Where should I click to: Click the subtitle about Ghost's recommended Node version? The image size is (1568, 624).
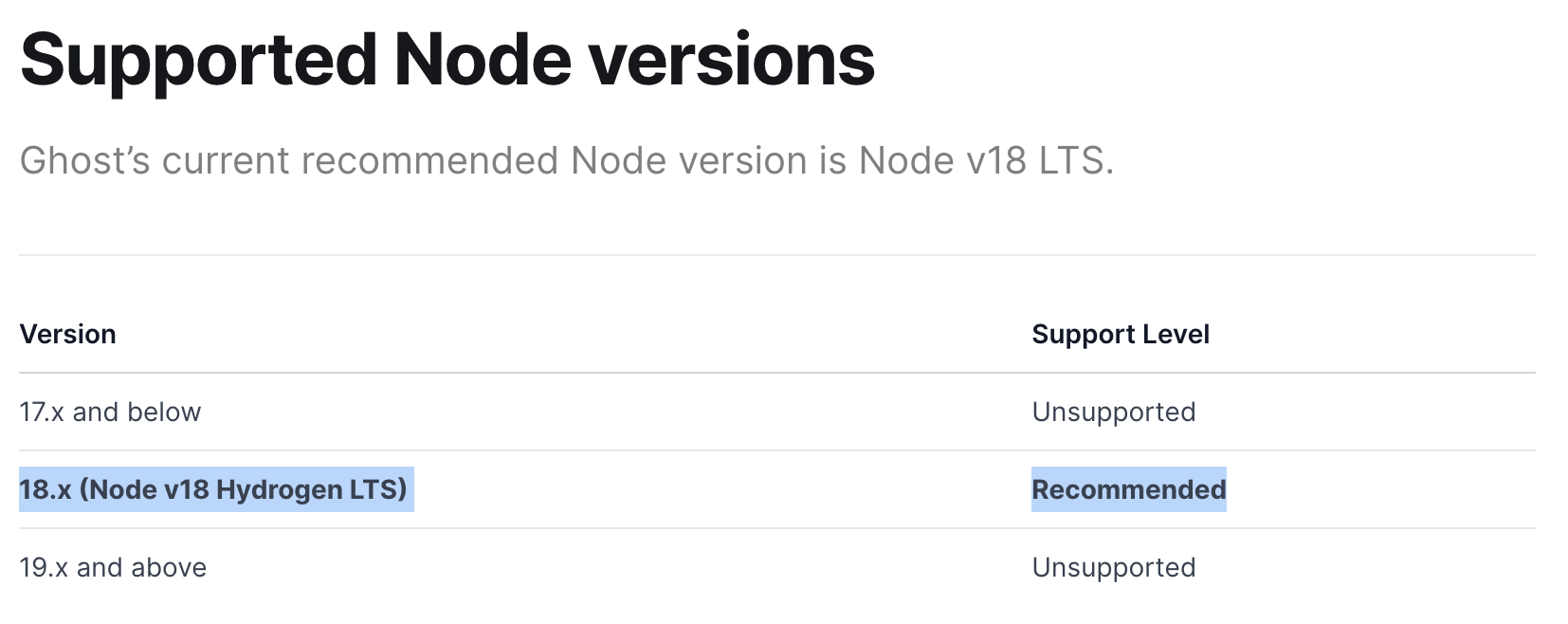pyautogui.click(x=567, y=160)
